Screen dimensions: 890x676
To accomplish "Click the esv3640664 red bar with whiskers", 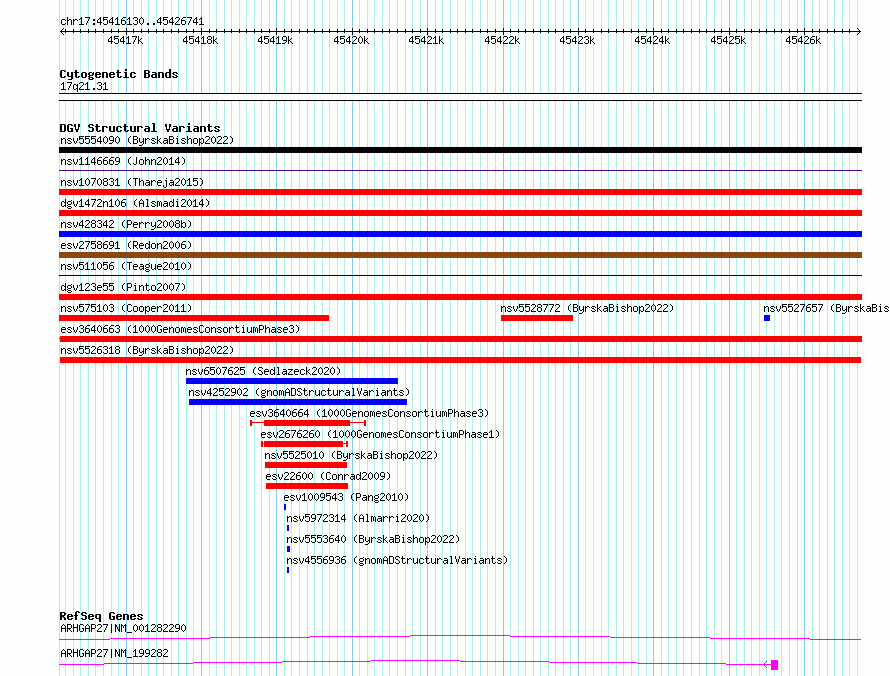I will (308, 423).
